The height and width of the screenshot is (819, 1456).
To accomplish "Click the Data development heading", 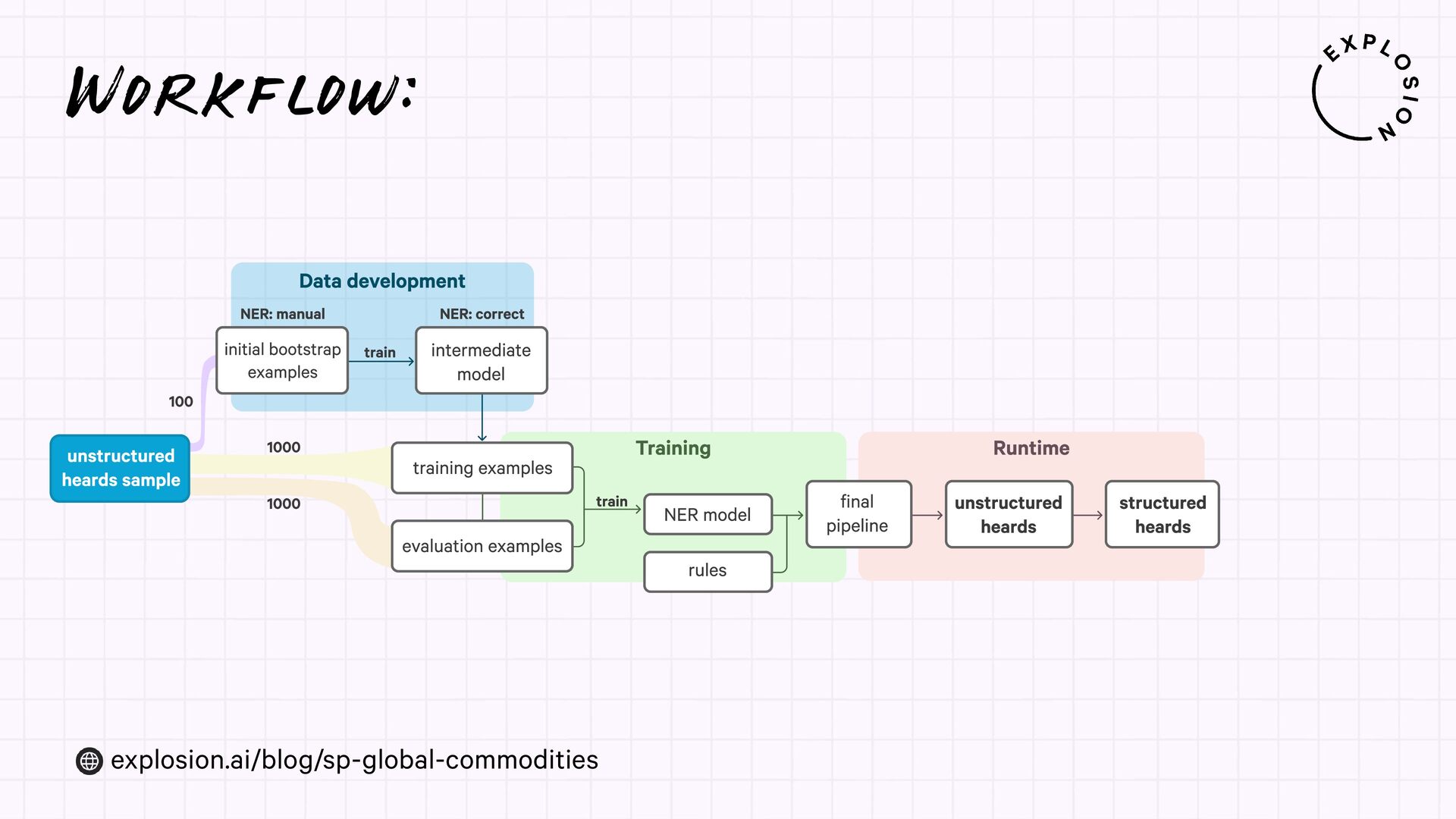I will pos(381,281).
